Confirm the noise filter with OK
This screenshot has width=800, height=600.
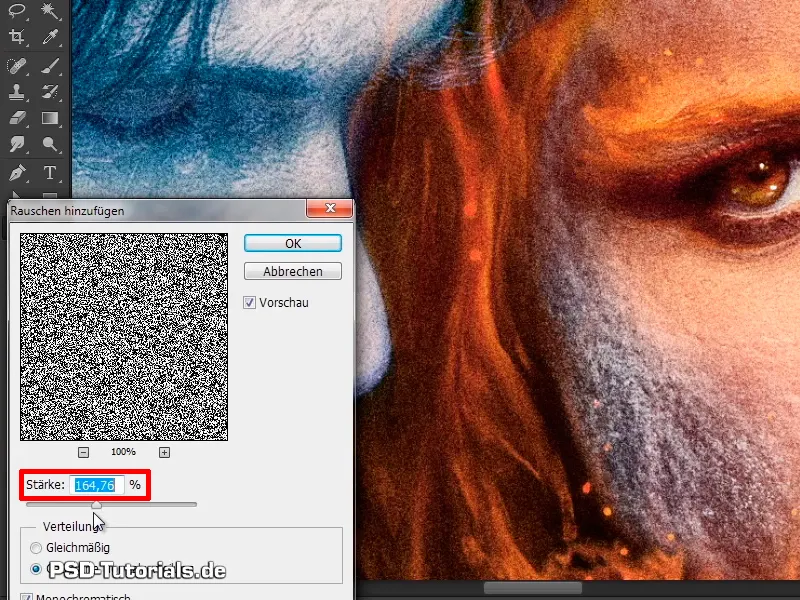293,243
